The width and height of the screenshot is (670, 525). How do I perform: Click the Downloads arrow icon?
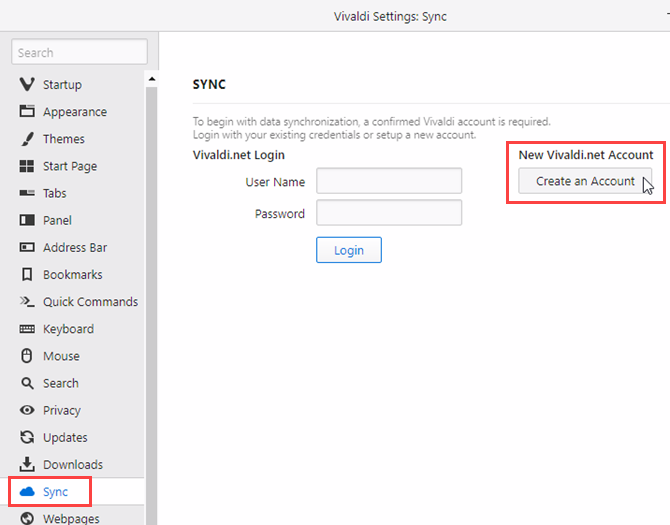tap(27, 464)
